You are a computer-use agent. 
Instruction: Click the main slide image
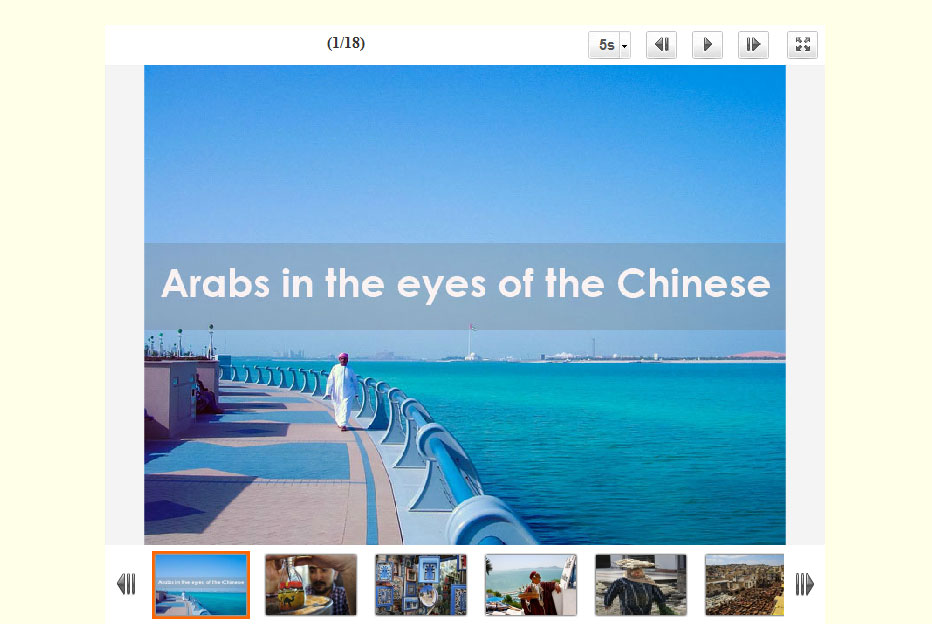(465, 305)
